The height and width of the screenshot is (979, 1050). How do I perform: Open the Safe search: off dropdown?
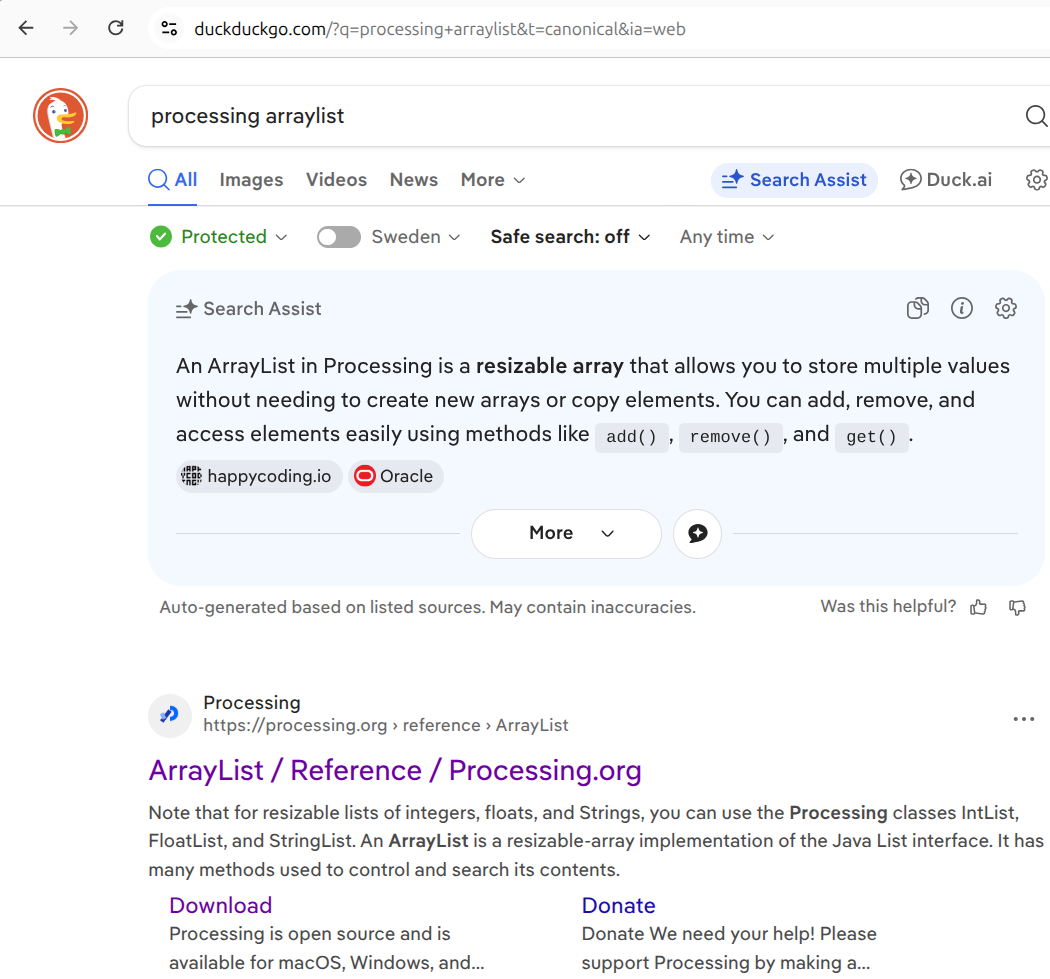coord(570,237)
